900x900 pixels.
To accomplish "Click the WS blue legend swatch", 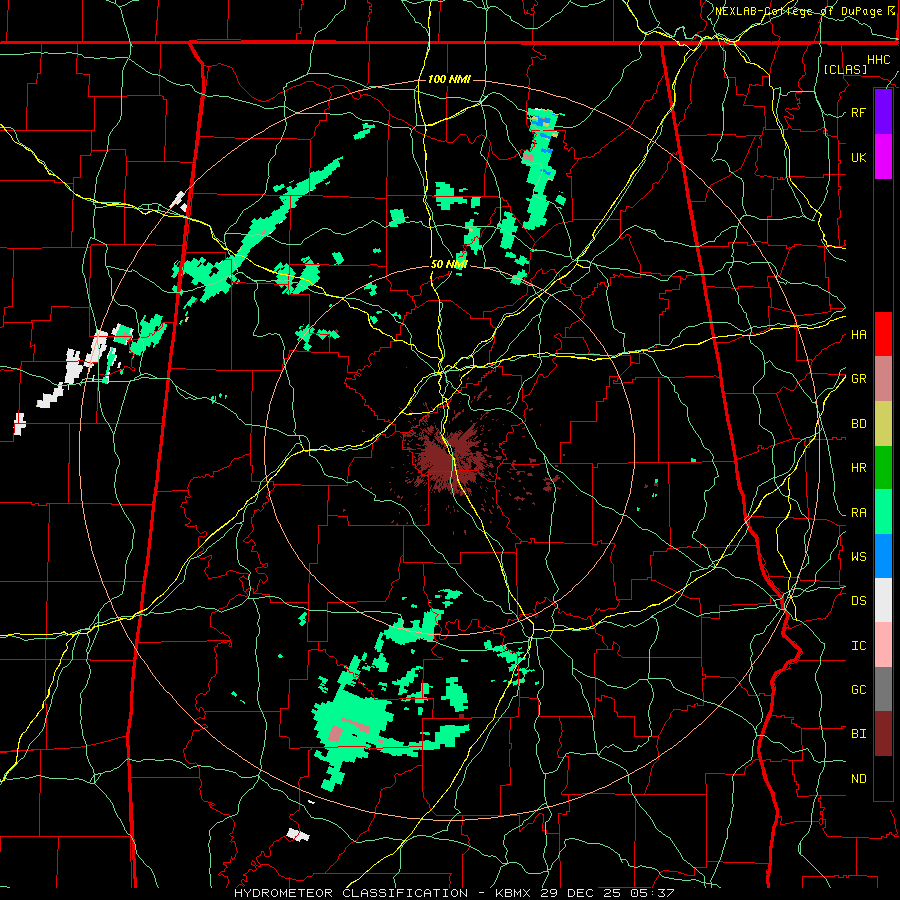I will pos(883,556).
